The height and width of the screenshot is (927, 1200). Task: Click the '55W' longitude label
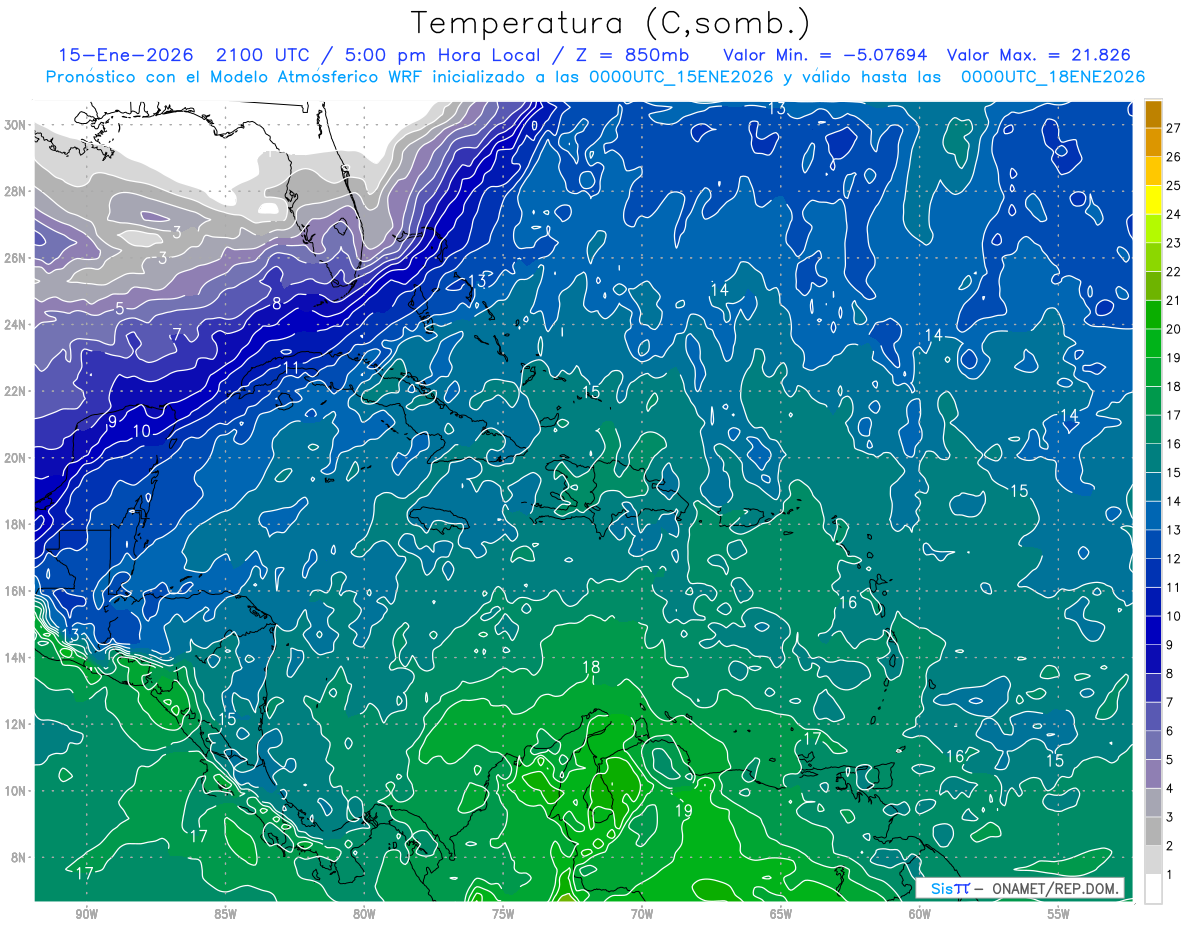(x=1059, y=914)
